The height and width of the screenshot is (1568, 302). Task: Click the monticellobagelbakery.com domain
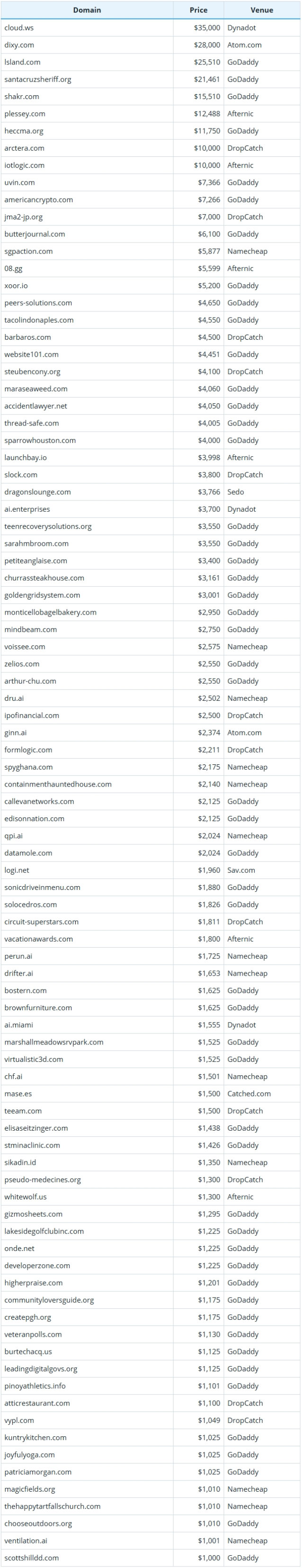click(x=51, y=612)
